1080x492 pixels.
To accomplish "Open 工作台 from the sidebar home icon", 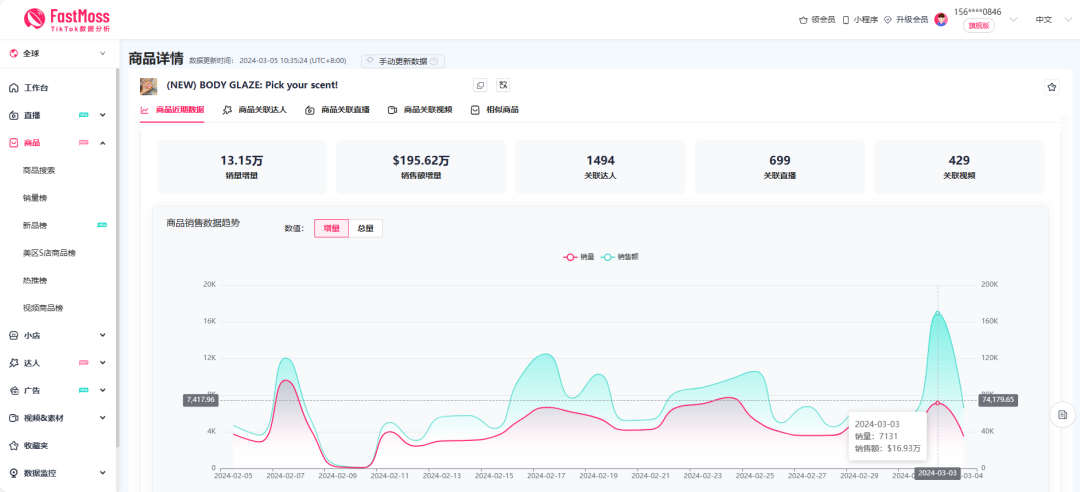I will point(36,88).
